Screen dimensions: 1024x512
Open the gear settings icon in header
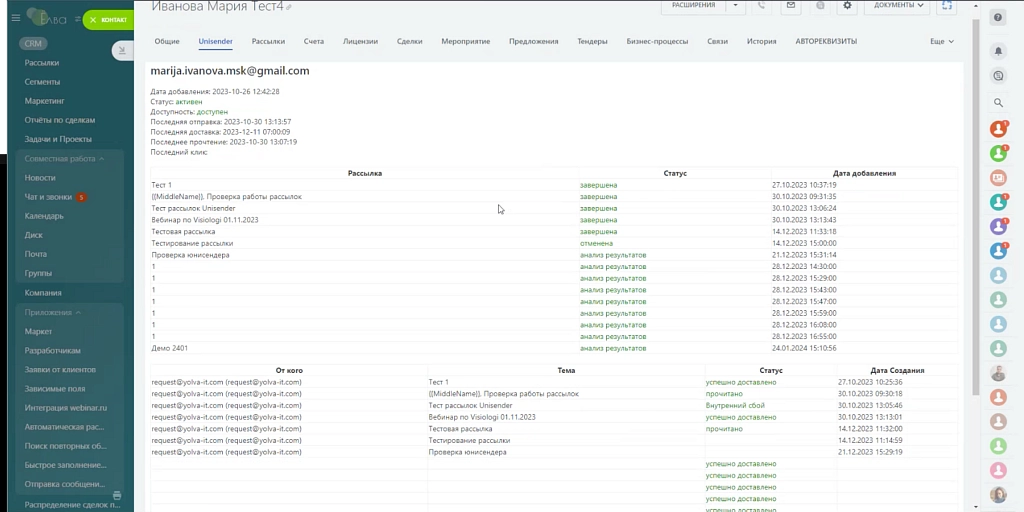(x=847, y=5)
